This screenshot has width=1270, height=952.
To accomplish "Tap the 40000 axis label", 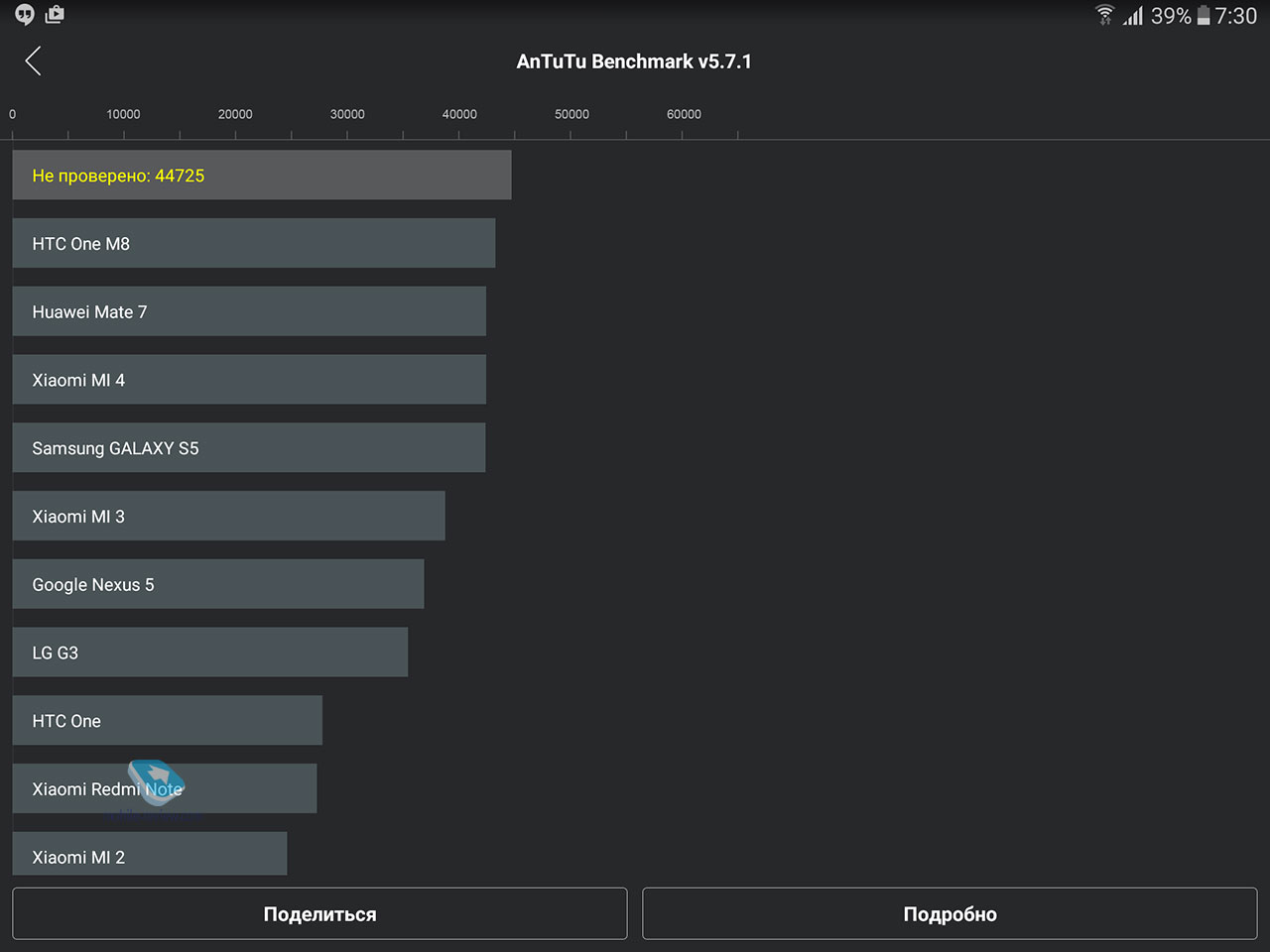I will point(459,114).
